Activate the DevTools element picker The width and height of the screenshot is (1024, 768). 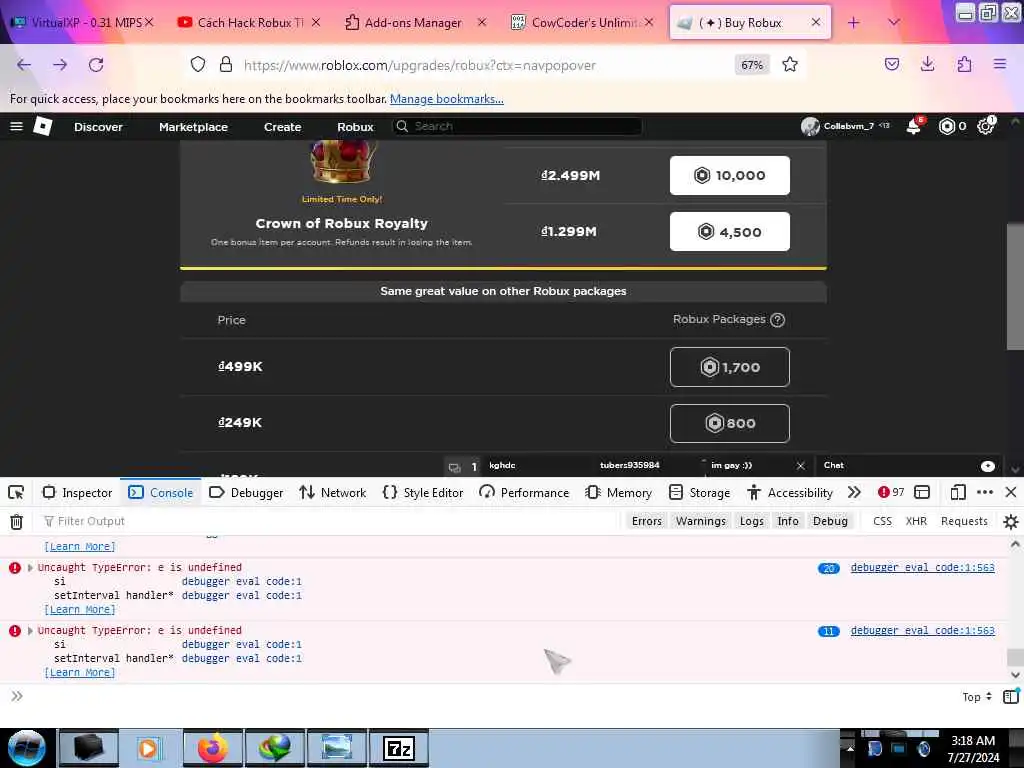16,492
